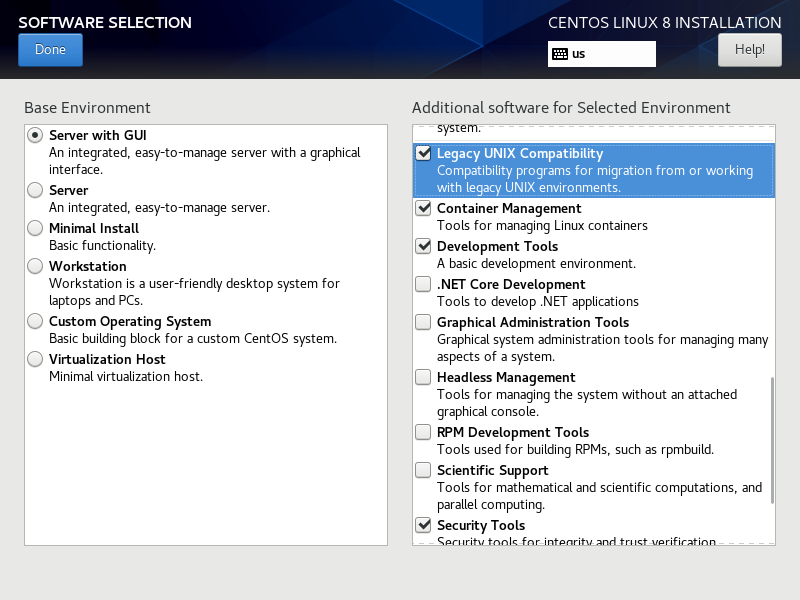
Task: Click 'Basic building block for a custom CentOS system.'
Action: pyautogui.click(x=193, y=339)
